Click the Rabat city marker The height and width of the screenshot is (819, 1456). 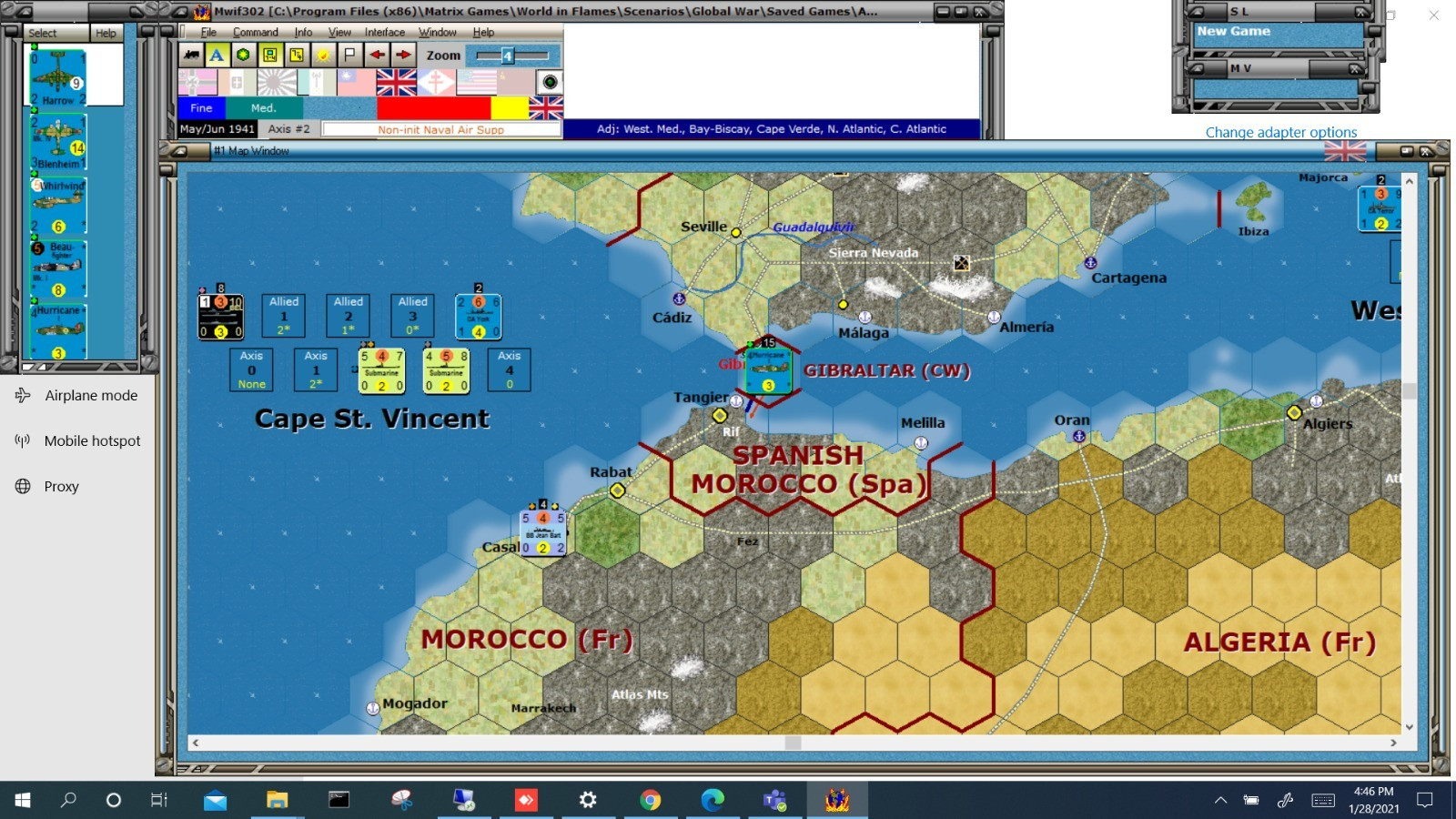tap(618, 490)
